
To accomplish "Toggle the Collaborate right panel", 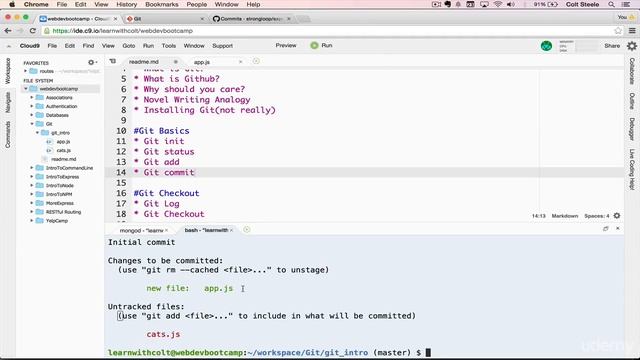I will 632,71.
